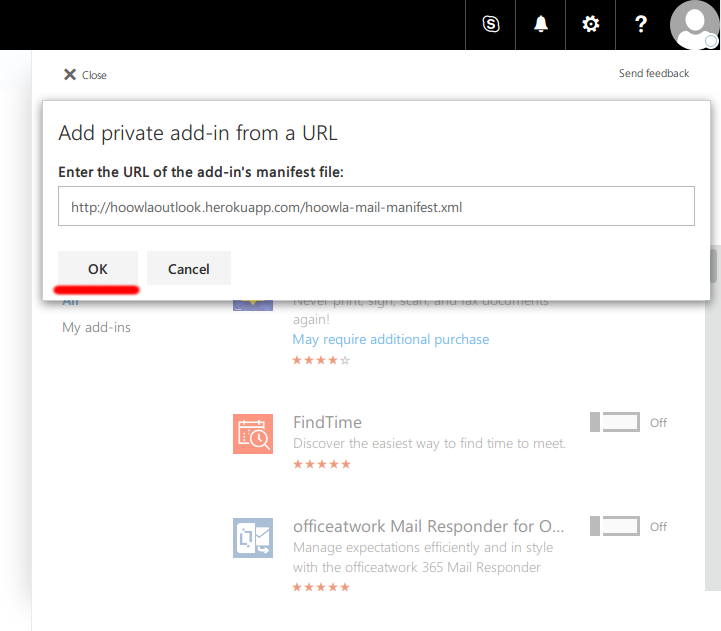Click the officeatwork Mail Responder icon
Viewport: 721px width, 631px height.
pos(253,538)
